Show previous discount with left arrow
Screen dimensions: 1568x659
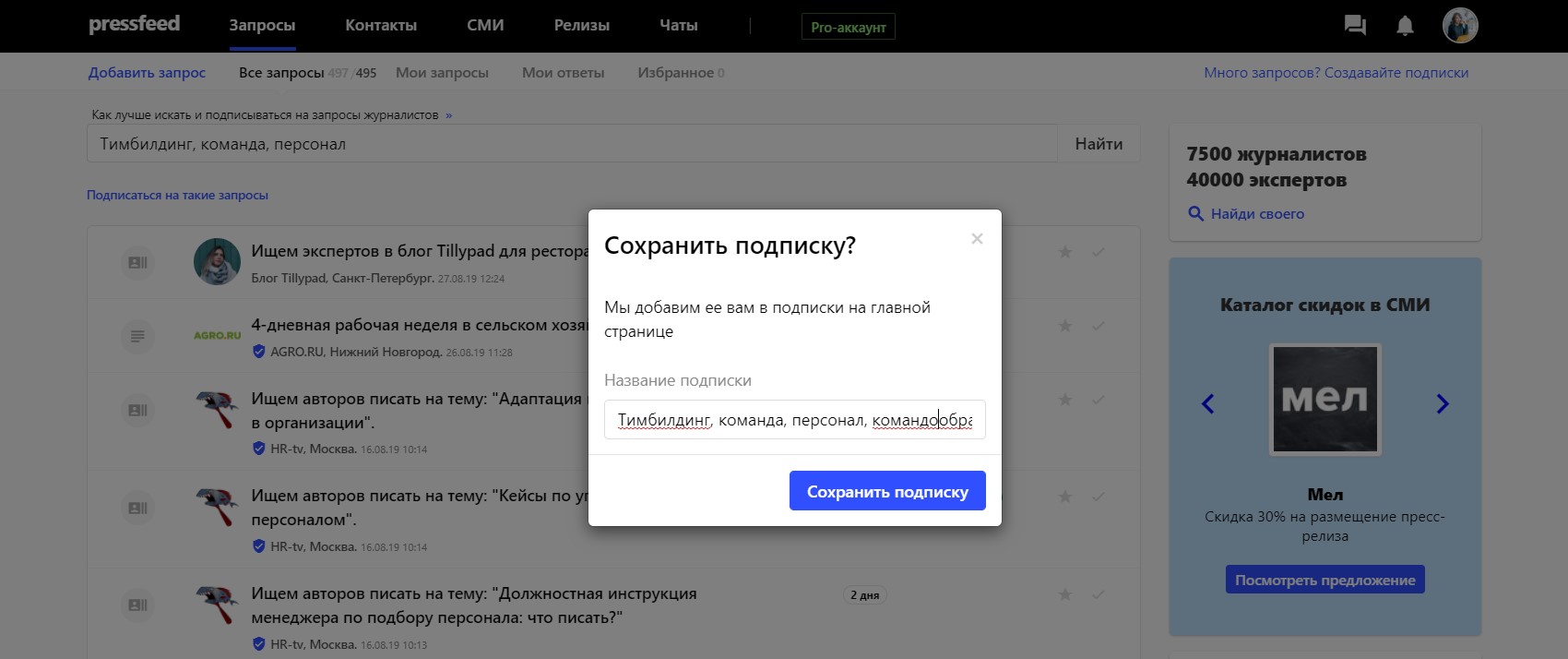click(1207, 403)
